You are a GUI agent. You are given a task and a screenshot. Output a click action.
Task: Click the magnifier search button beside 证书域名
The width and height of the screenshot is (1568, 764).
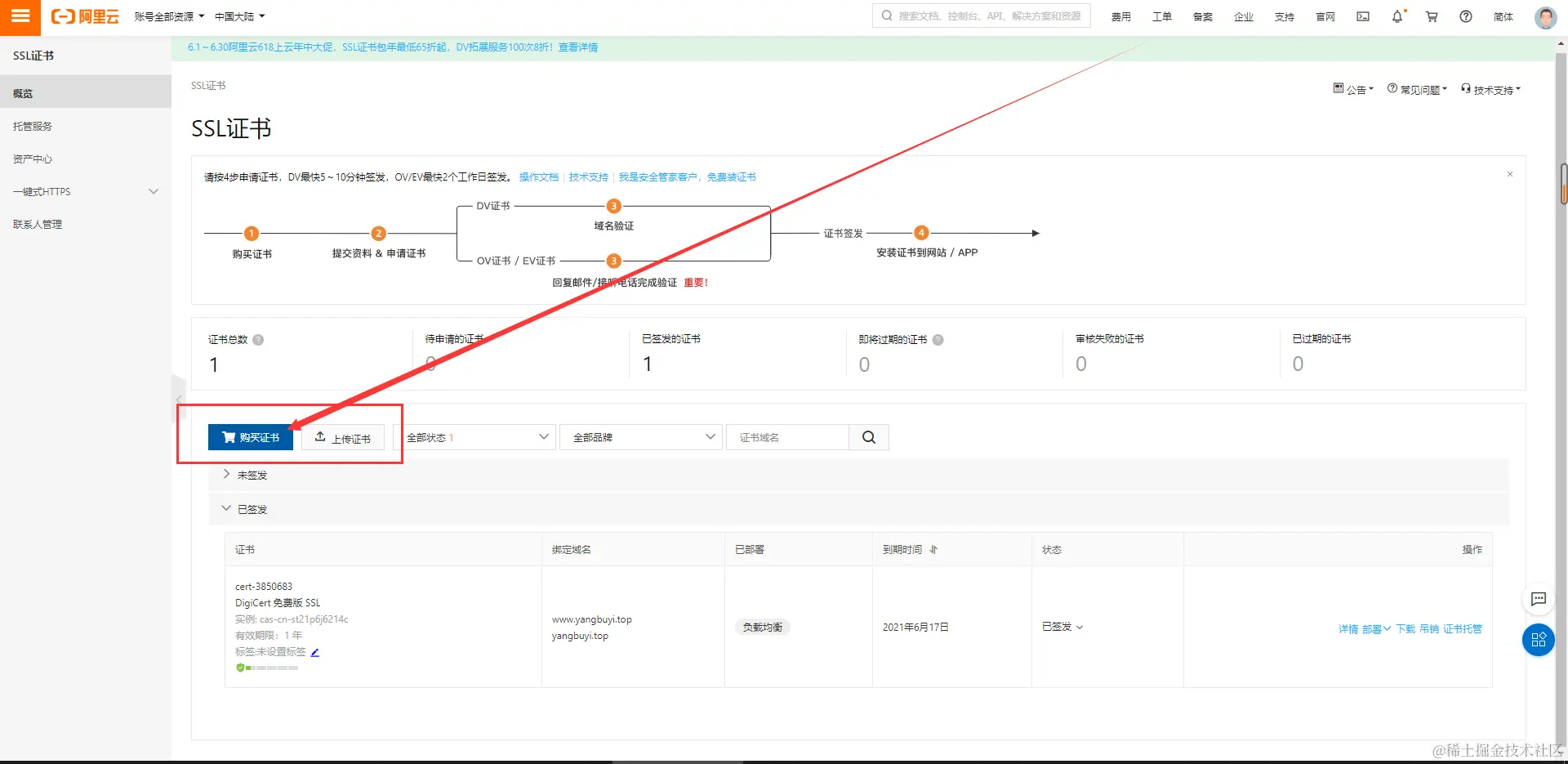point(869,437)
